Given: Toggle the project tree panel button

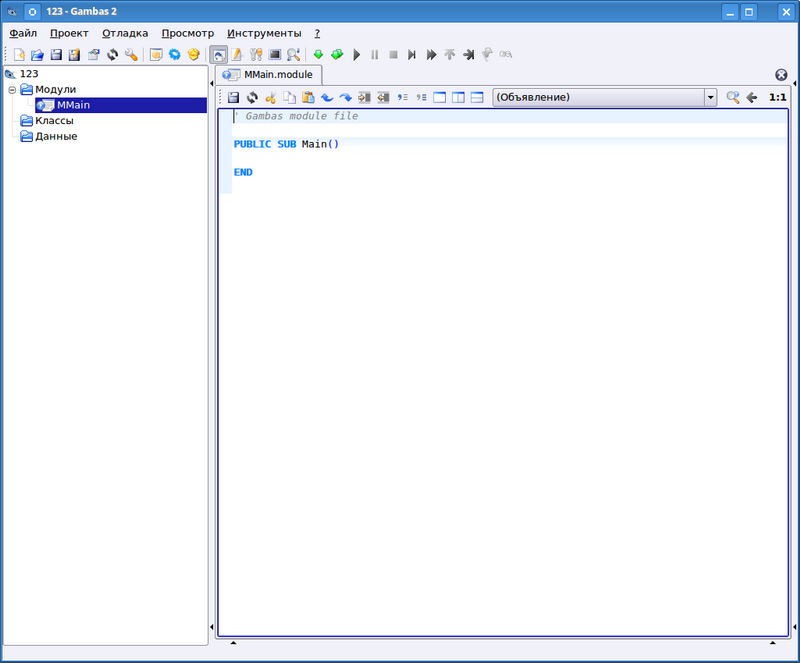Looking at the screenshot, I should pos(218,54).
